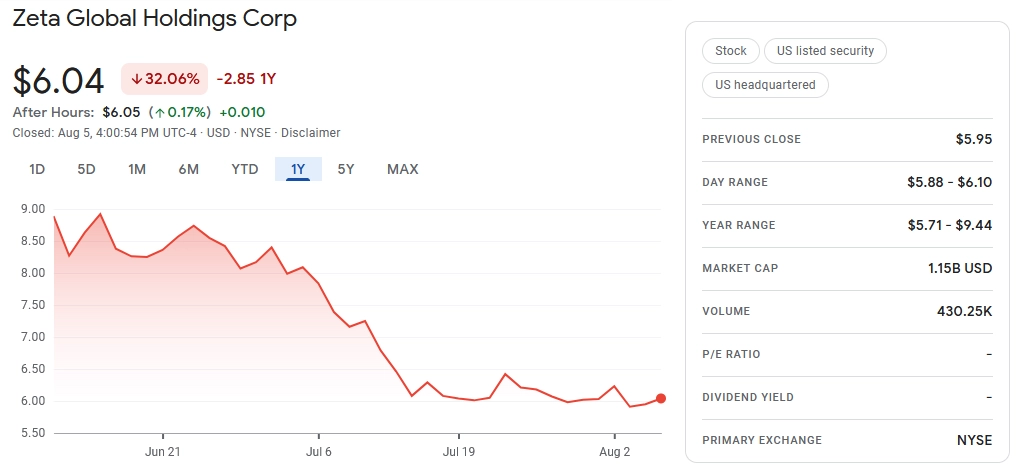Screen dimensions: 1020x470
Task: Click the $6.04 current price
Action: pyautogui.click(x=59, y=81)
